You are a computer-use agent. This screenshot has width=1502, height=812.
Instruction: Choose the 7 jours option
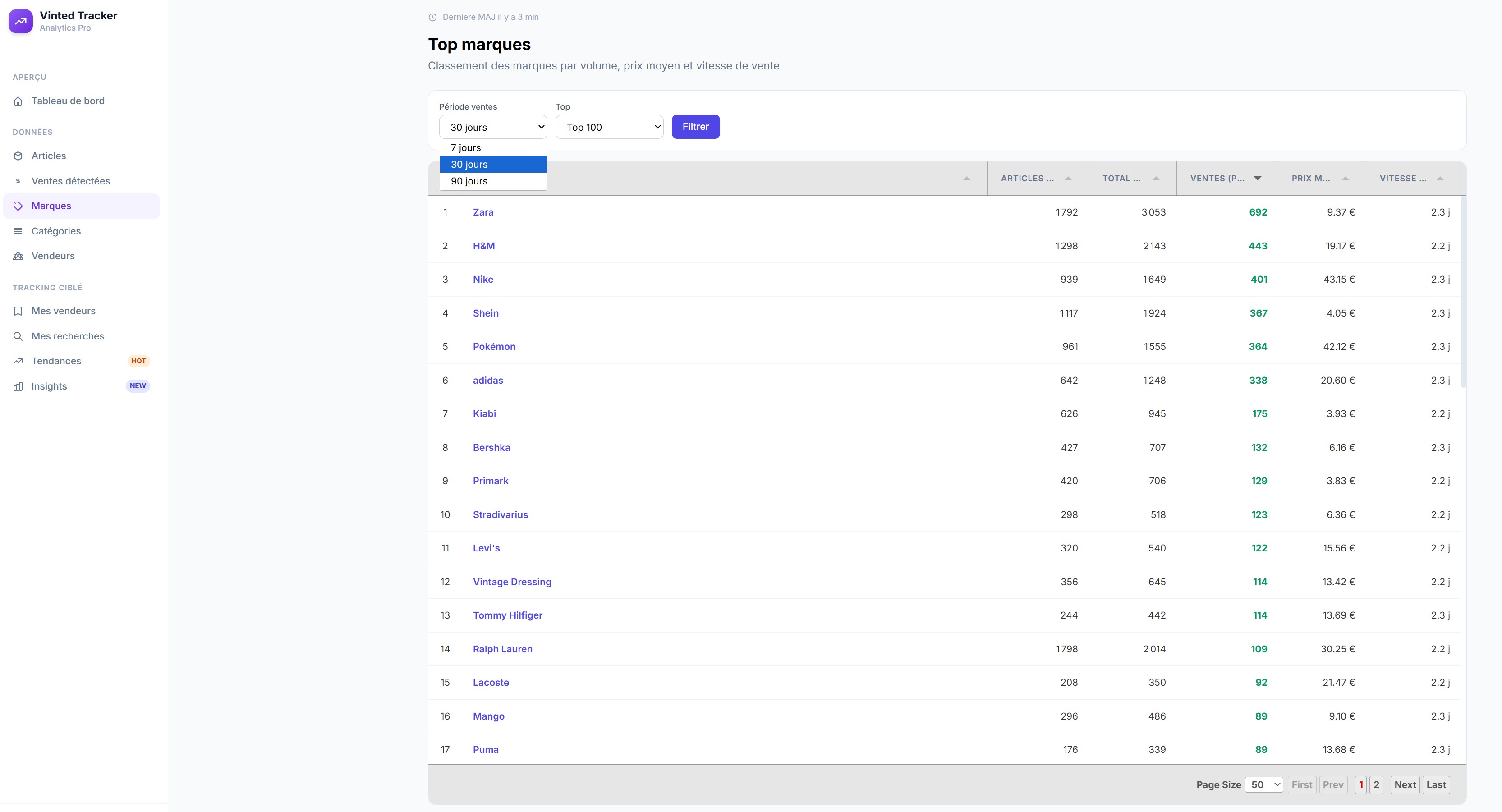click(493, 148)
